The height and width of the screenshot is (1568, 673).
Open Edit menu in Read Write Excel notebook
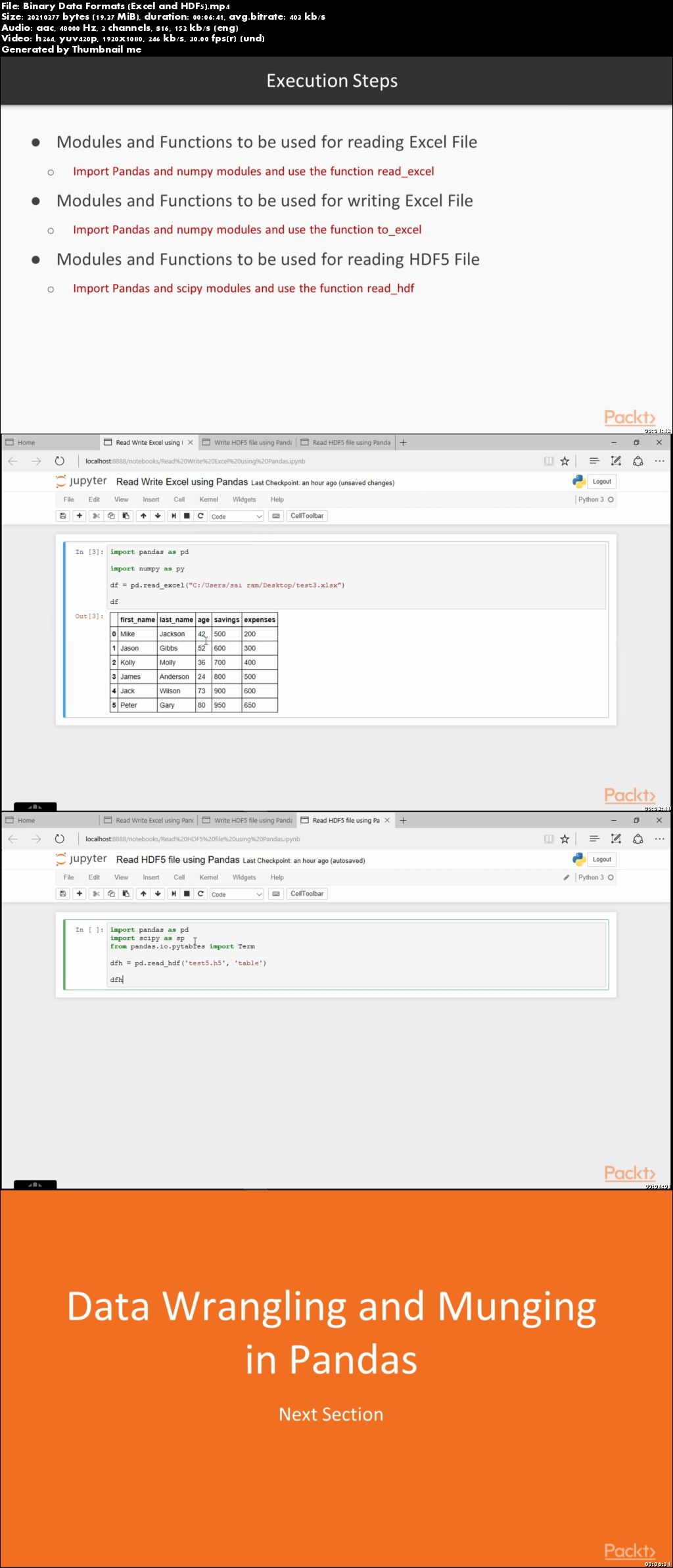pos(94,499)
